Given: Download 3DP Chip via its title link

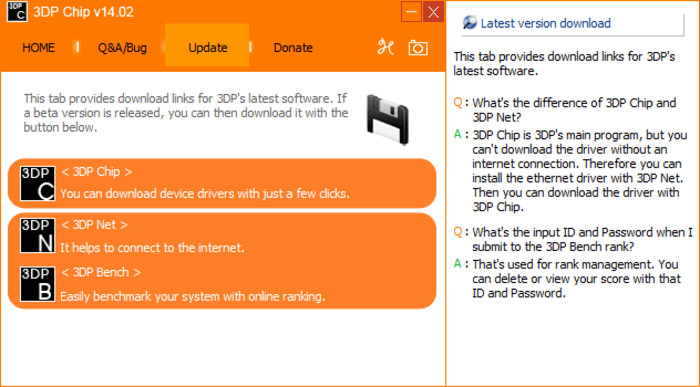Looking at the screenshot, I should point(96,172).
